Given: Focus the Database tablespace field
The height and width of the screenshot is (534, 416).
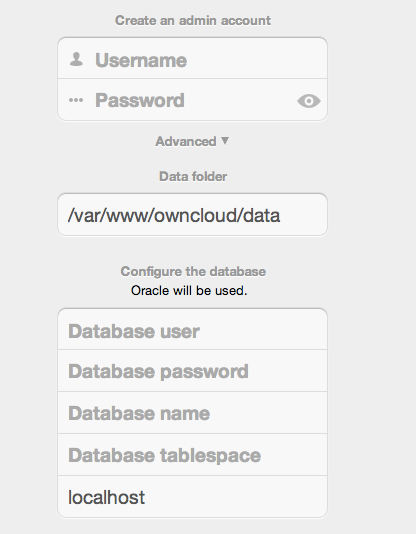Looking at the screenshot, I should 192,455.
